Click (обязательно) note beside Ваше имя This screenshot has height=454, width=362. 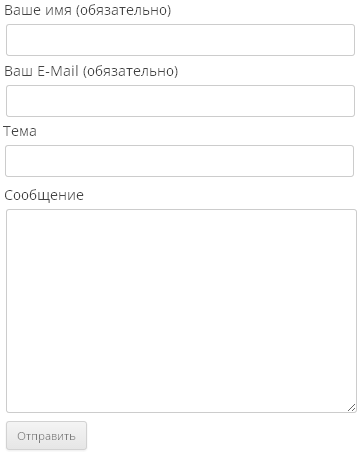coord(123,11)
